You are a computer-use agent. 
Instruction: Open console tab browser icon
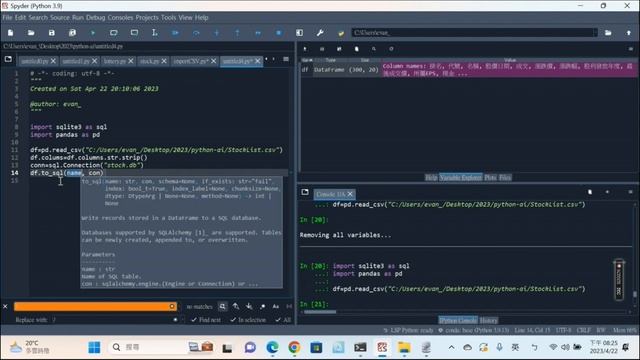pos(305,192)
